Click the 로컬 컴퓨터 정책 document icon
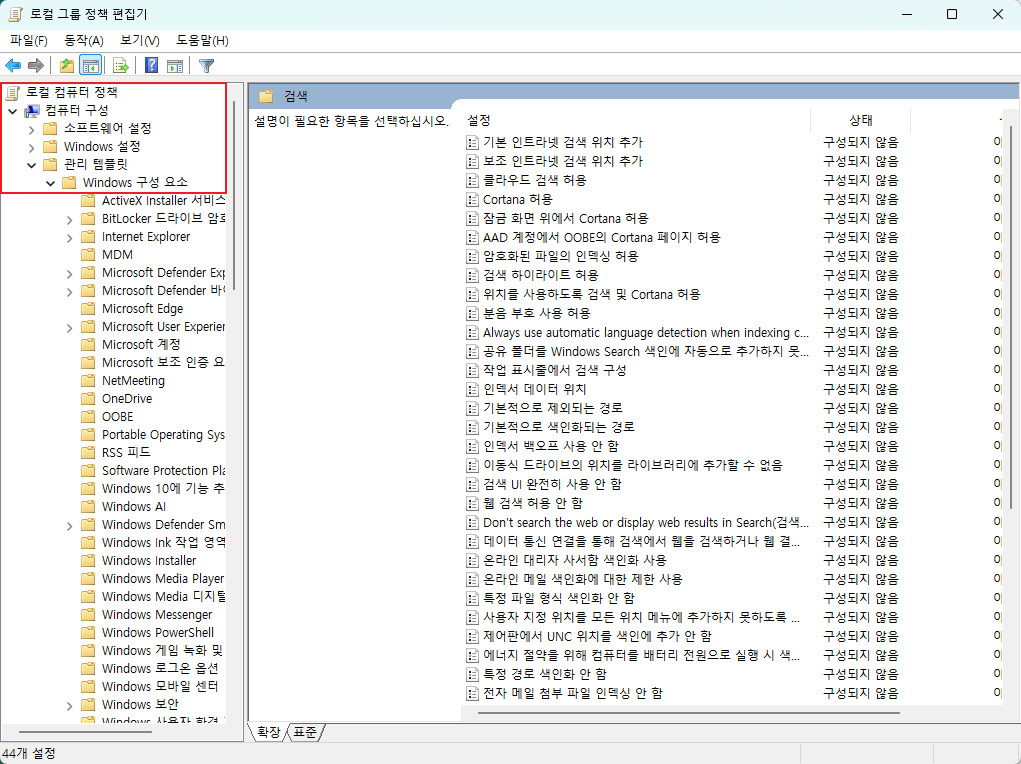This screenshot has height=764, width=1021. 12,92
